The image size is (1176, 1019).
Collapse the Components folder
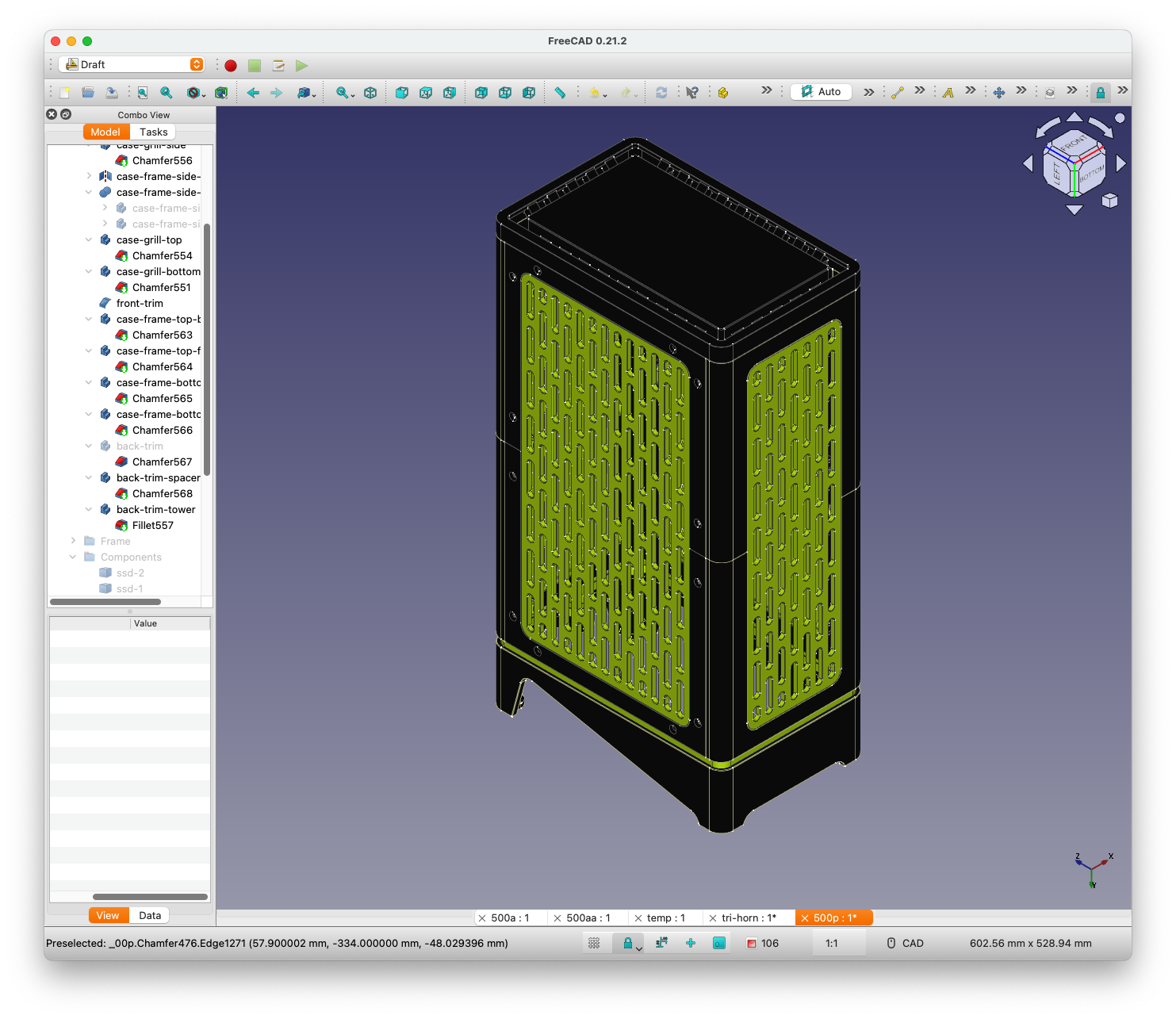(x=73, y=557)
